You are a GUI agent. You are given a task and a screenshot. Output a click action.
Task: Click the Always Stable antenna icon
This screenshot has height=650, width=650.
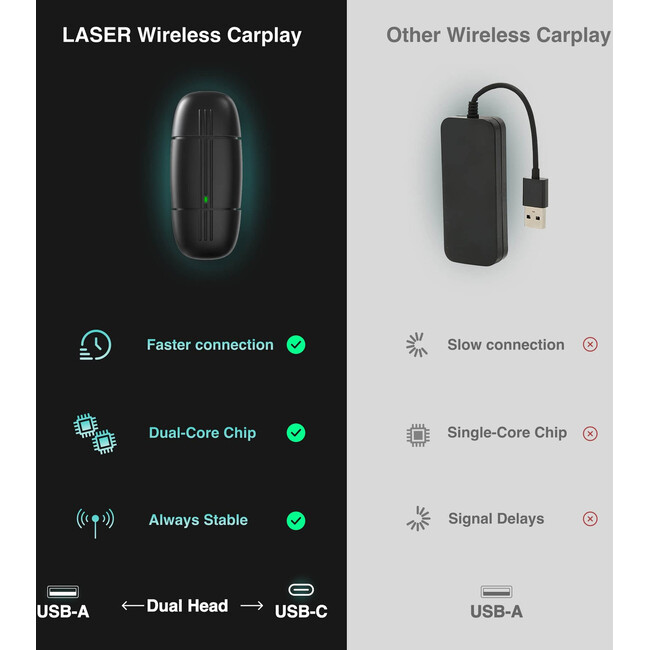tap(95, 523)
